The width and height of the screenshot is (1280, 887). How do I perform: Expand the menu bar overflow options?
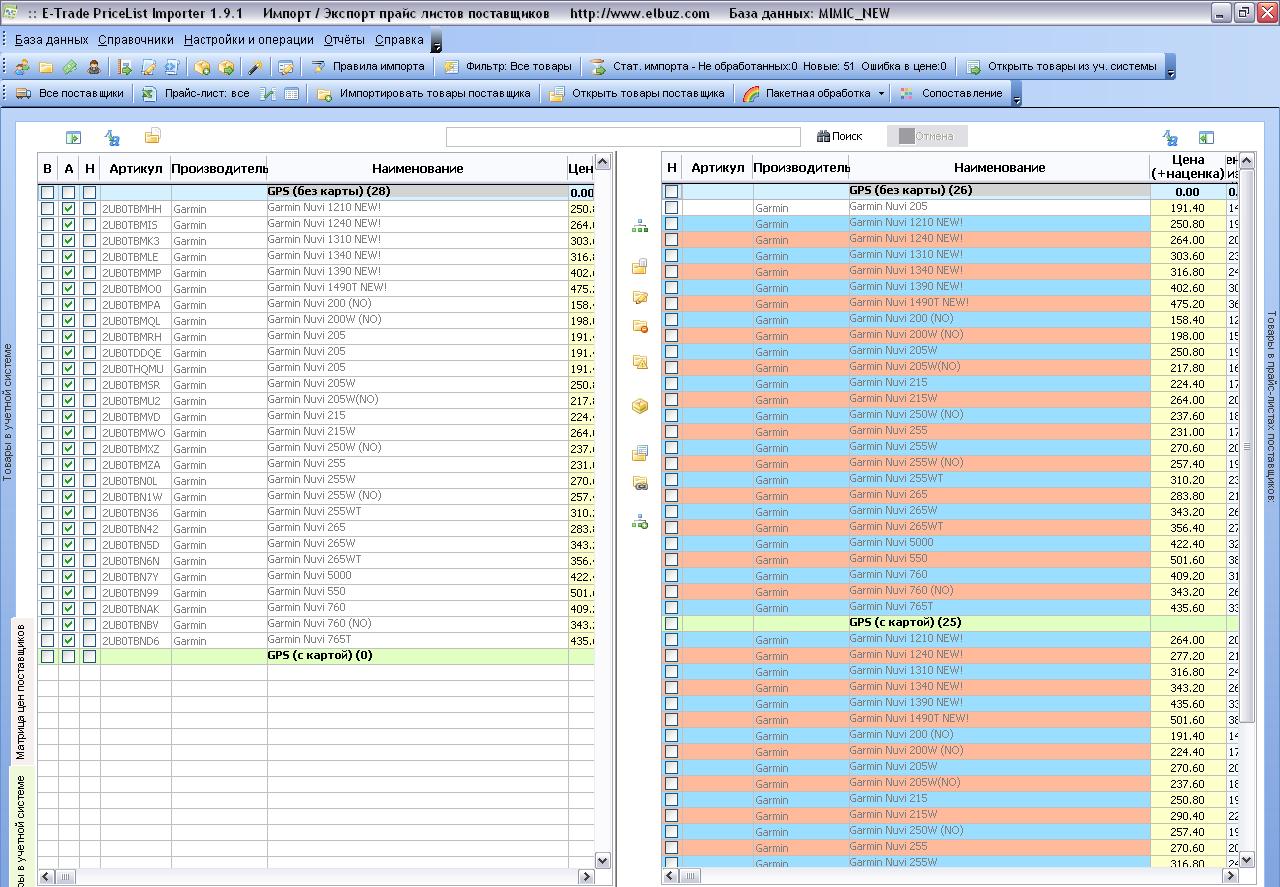tap(436, 41)
